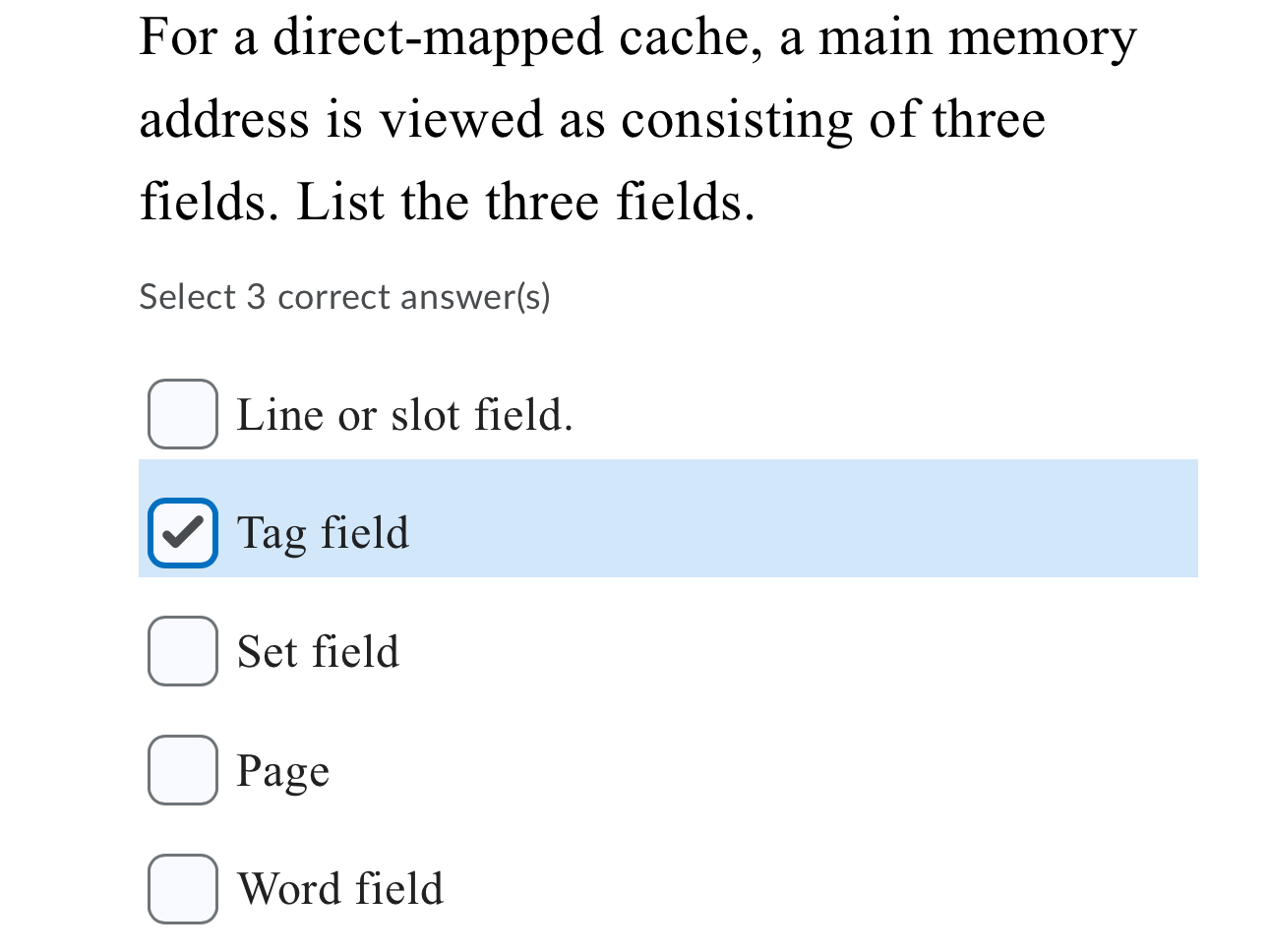Check the 'Page' checkbox
Viewport: 1269px width, 952px height.
tap(182, 772)
